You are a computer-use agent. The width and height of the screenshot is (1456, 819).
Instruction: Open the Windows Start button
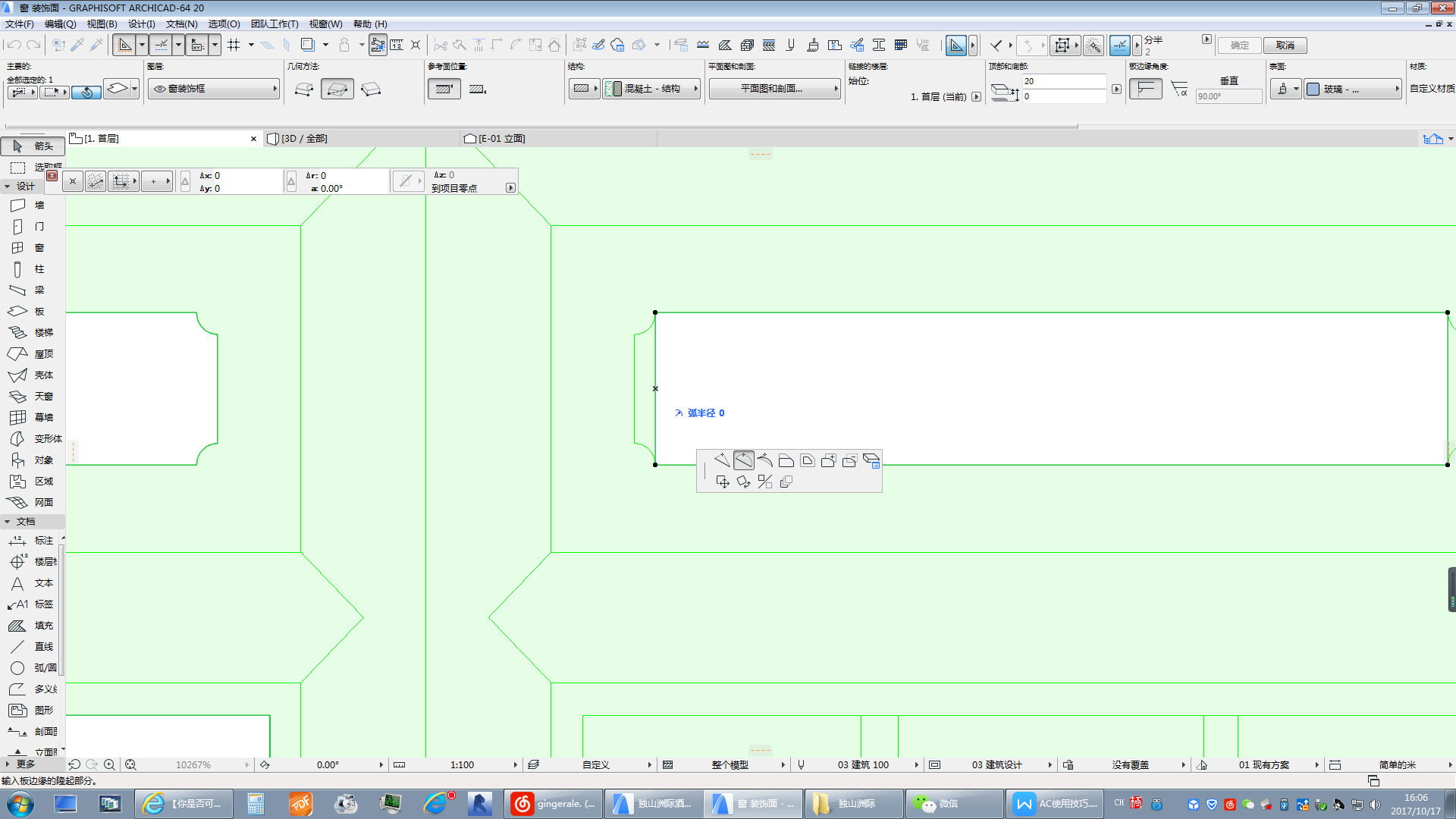point(20,804)
